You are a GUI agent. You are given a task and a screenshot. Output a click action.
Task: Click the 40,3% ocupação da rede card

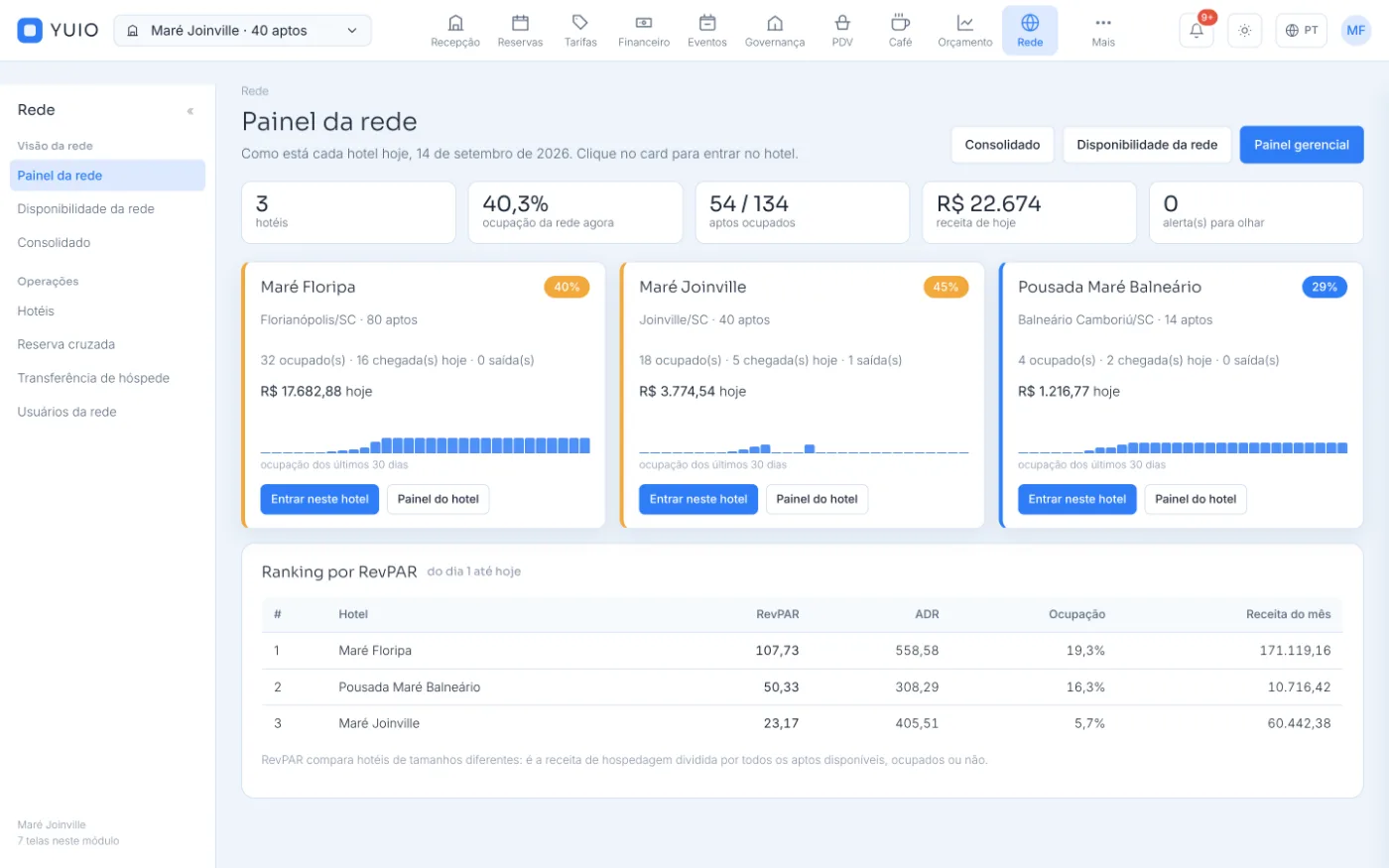coord(575,212)
